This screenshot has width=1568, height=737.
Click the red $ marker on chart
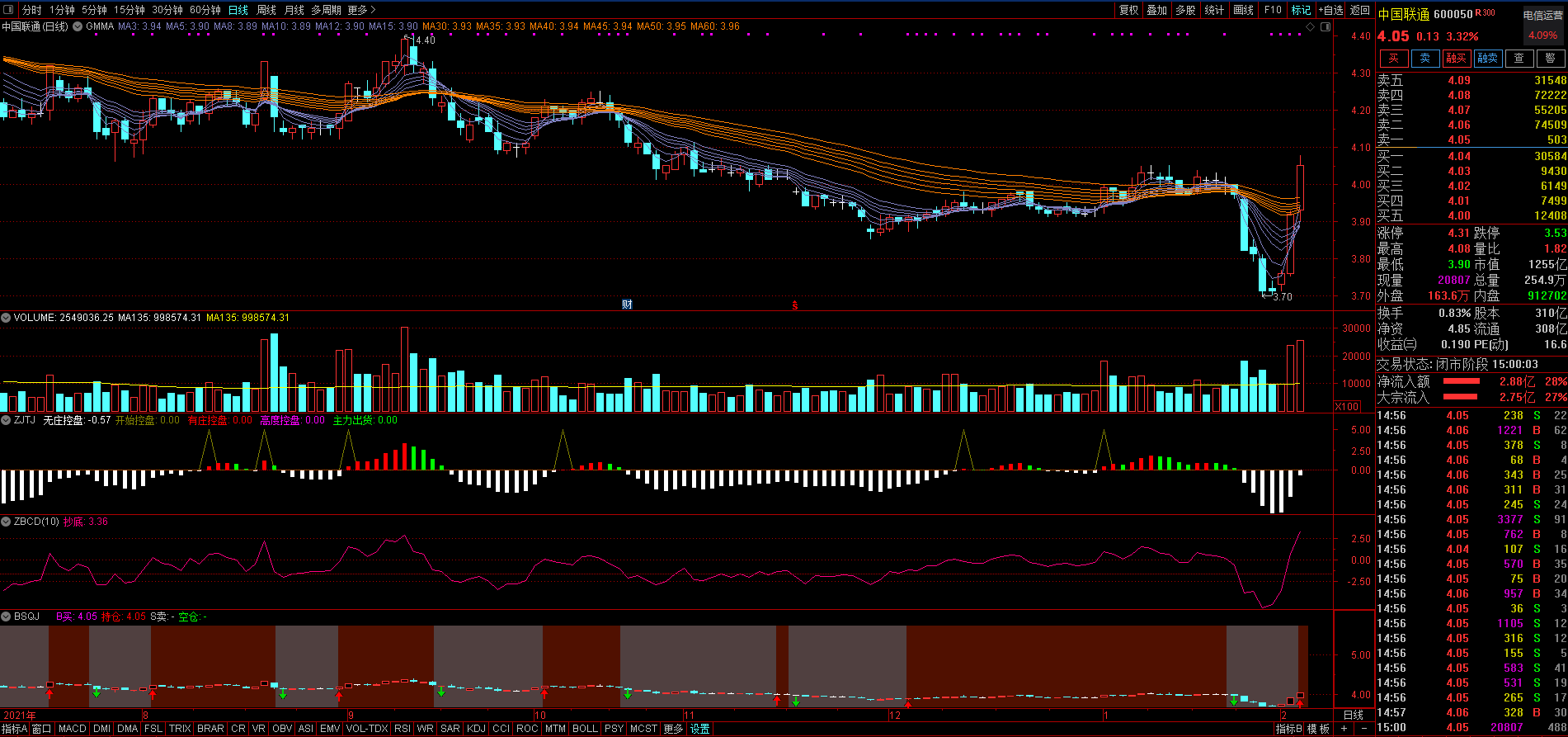click(795, 305)
